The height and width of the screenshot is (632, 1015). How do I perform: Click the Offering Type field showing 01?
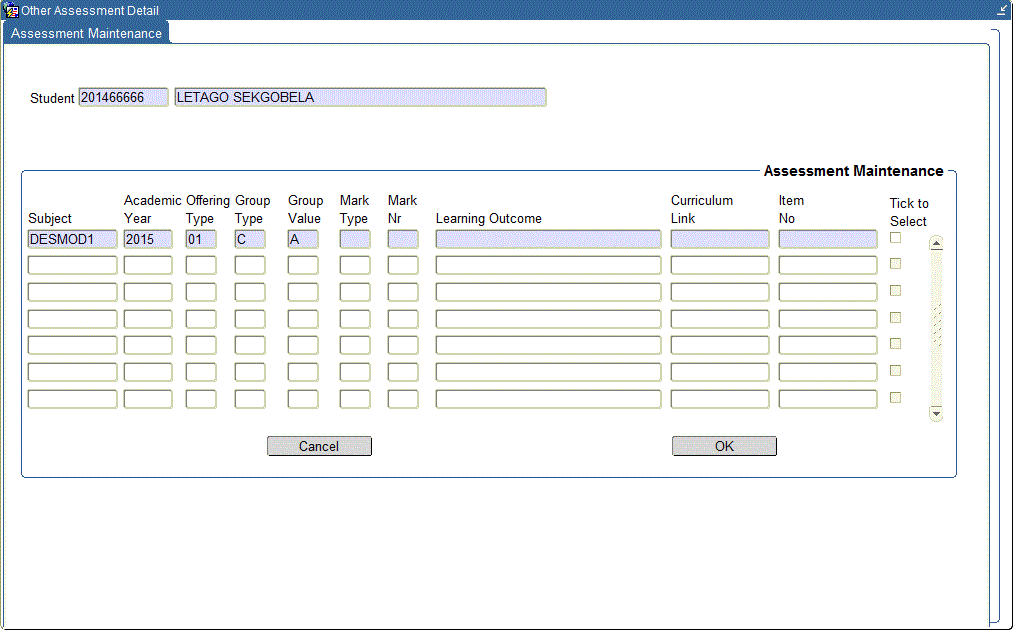coord(198,238)
